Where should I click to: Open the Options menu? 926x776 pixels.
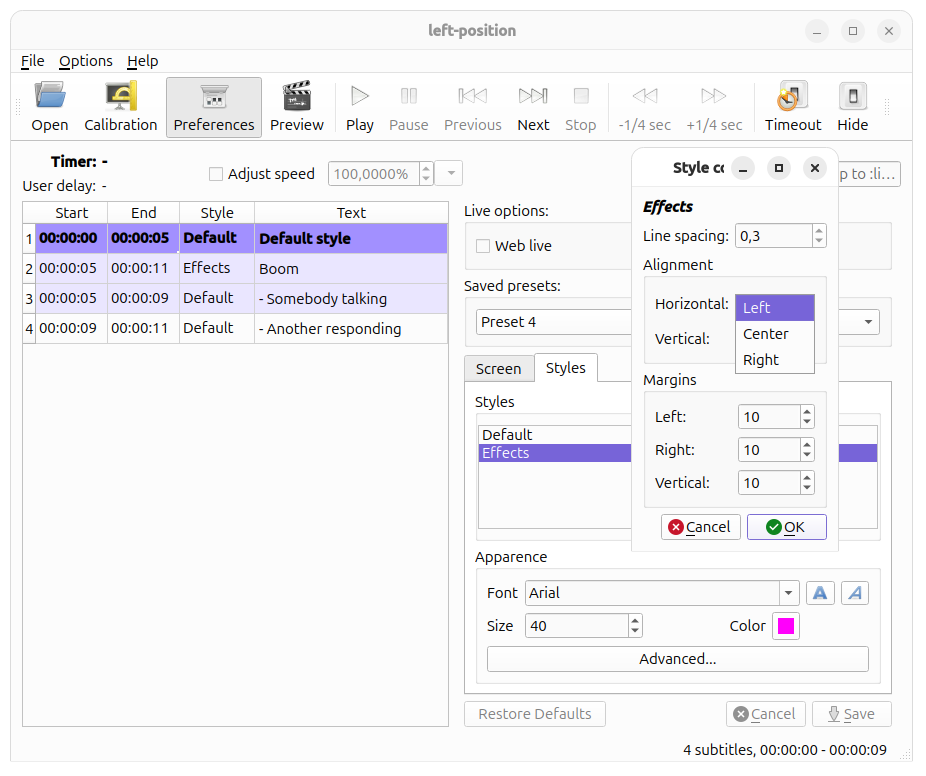click(86, 61)
